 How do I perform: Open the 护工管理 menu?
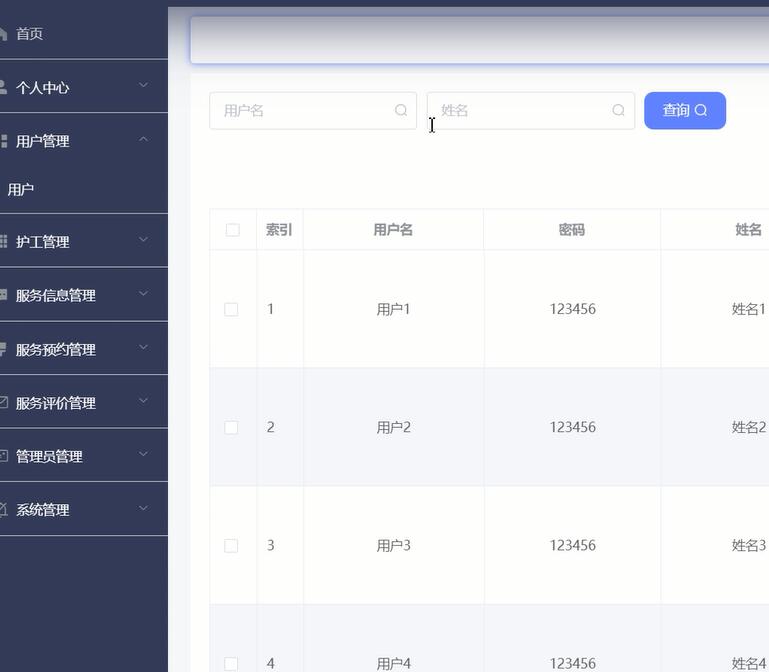(84, 241)
